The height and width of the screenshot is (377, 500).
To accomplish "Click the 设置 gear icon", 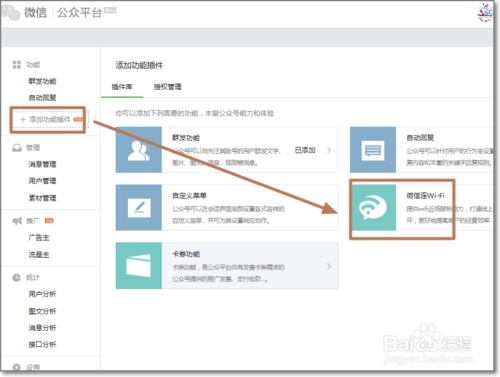I will click(17, 367).
